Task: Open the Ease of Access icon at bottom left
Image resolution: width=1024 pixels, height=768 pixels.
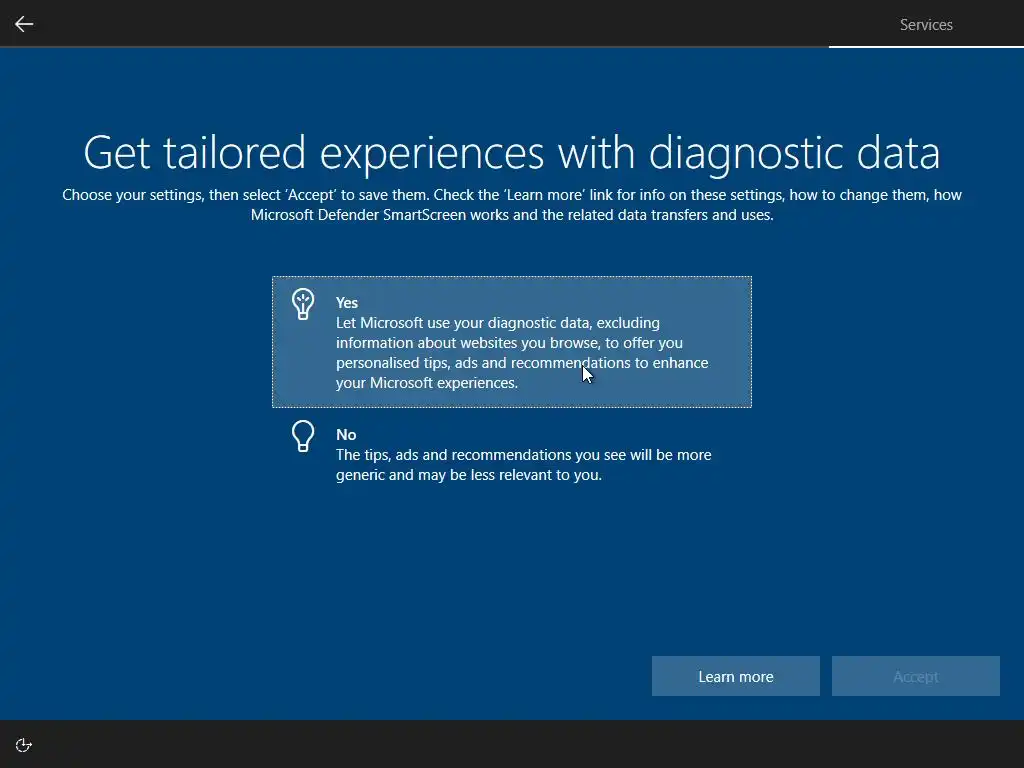Action: tap(24, 745)
